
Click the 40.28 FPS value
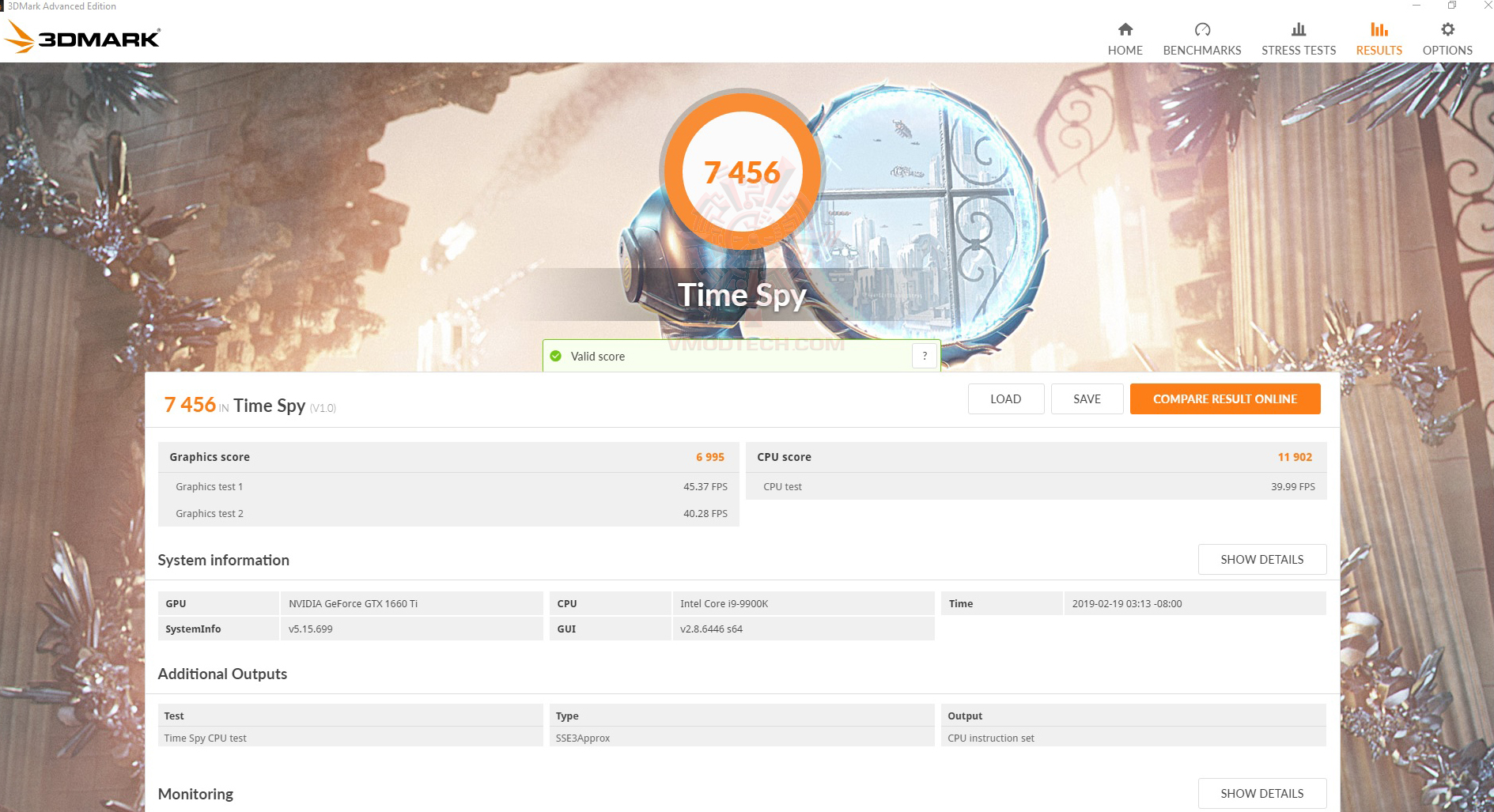[705, 513]
